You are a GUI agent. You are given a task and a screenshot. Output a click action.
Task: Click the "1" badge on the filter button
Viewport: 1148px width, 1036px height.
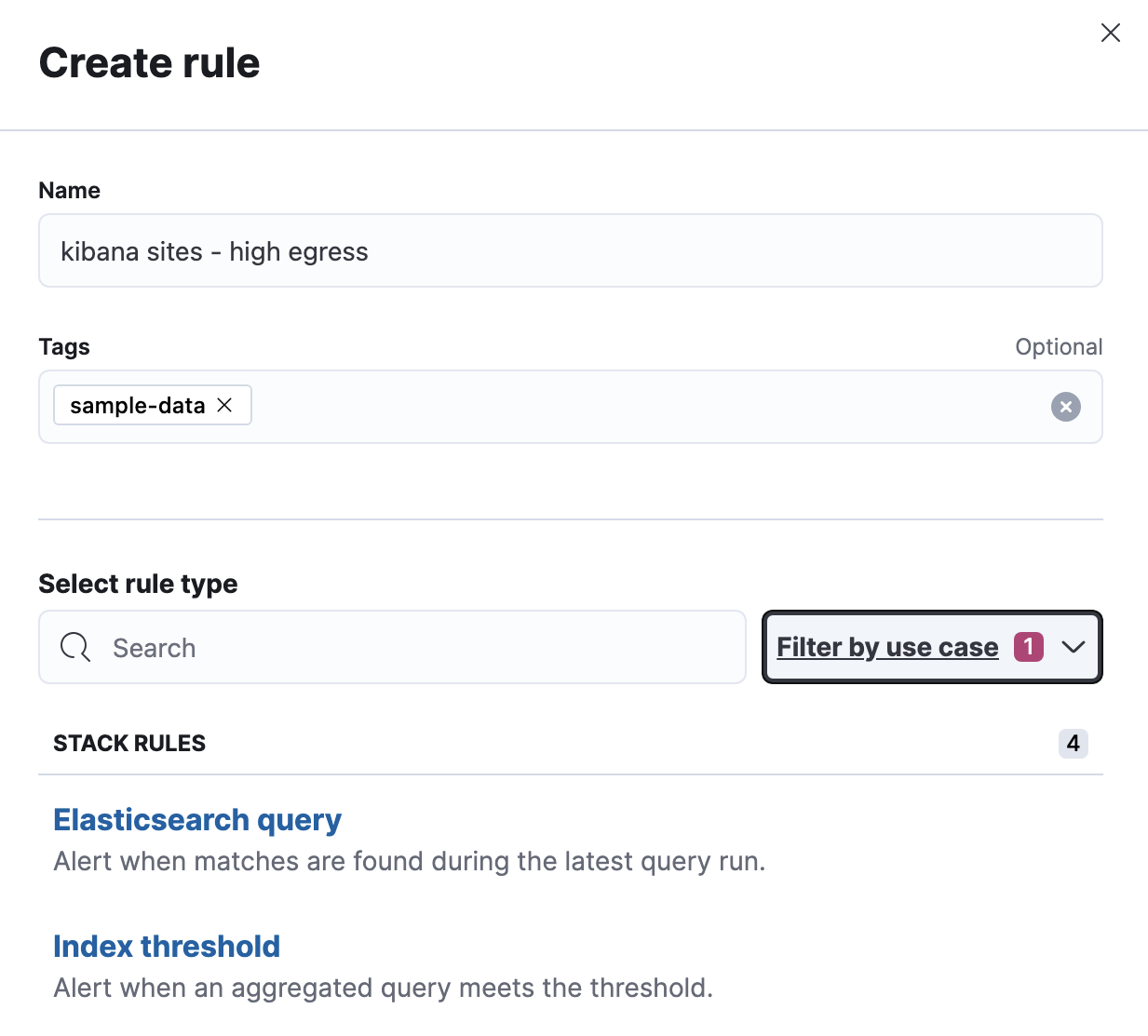1028,647
